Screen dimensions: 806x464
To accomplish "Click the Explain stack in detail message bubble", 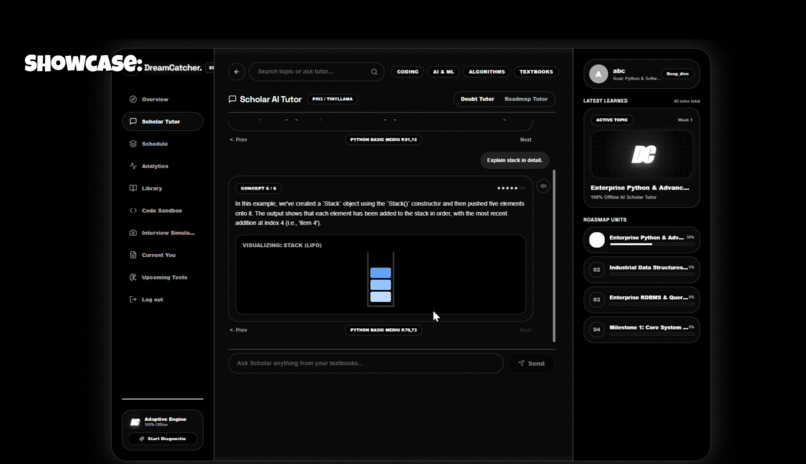I will pyautogui.click(x=515, y=160).
